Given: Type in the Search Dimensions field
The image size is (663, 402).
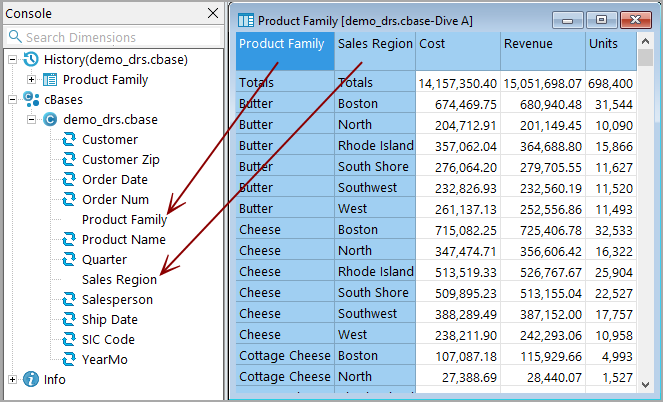Looking at the screenshot, I should [x=120, y=37].
